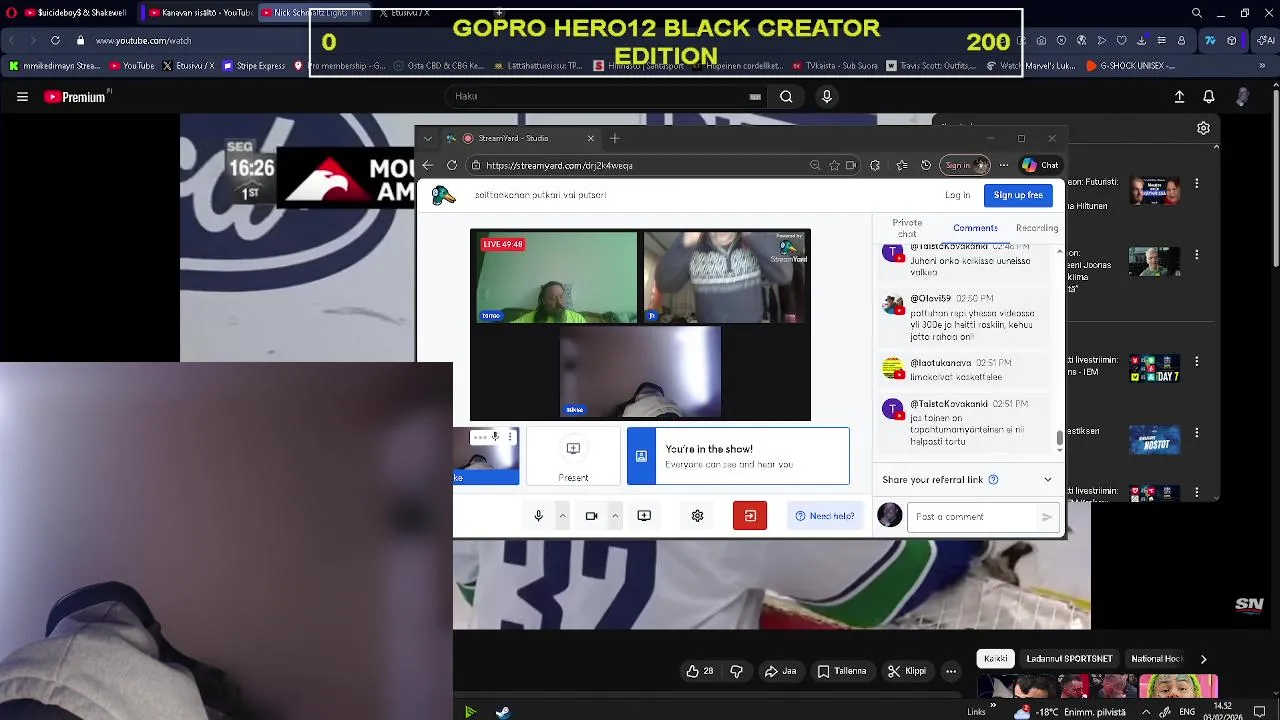
Task: Open YouTube guide hamburger menu
Action: click(22, 97)
